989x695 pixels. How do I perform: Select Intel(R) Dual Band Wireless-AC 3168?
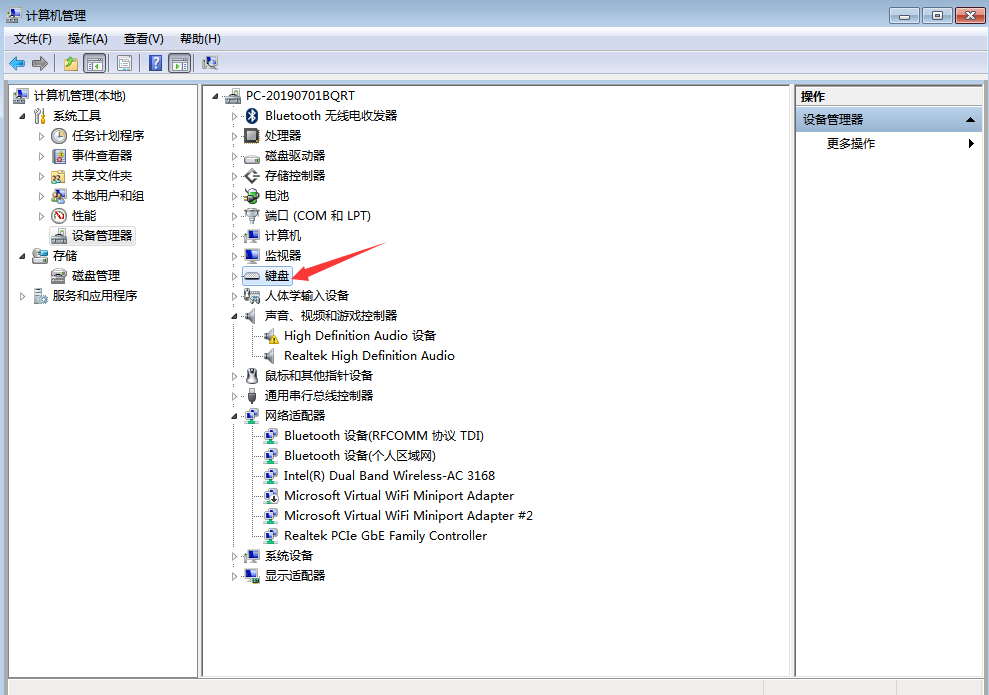coord(389,476)
